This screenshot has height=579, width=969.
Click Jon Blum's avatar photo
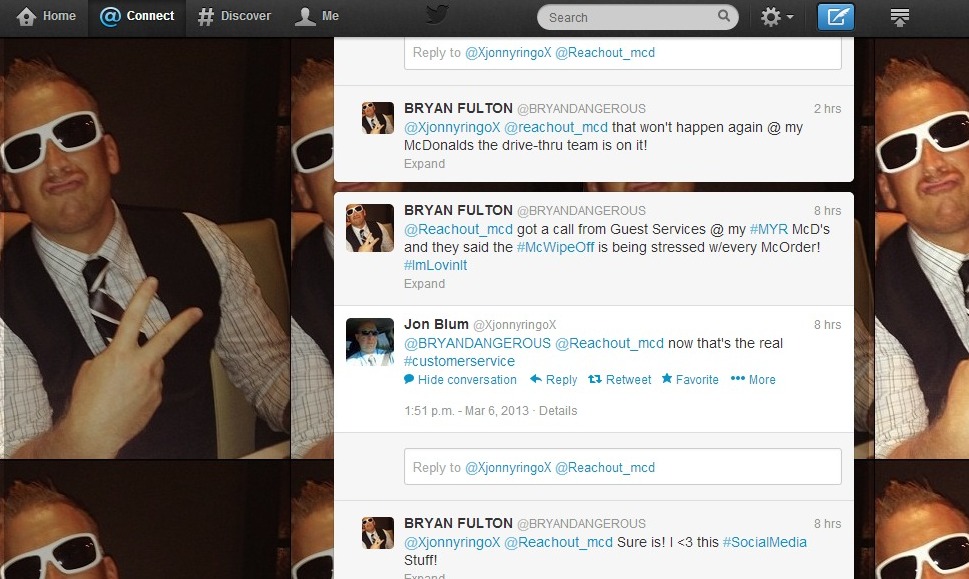pyautogui.click(x=370, y=342)
